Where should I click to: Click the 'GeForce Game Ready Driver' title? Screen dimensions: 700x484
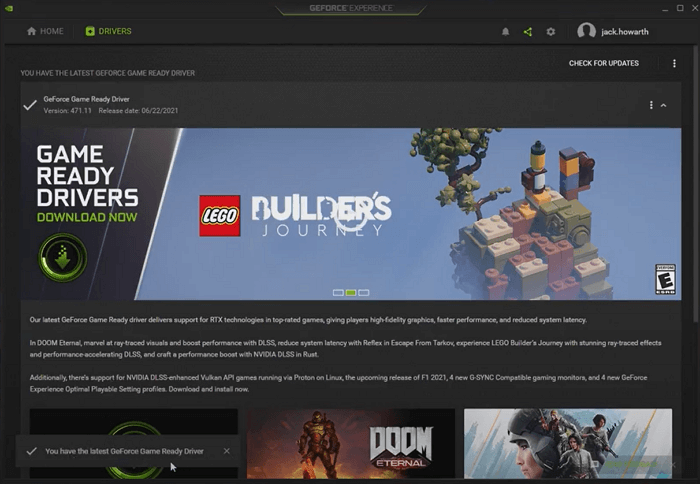[87, 99]
